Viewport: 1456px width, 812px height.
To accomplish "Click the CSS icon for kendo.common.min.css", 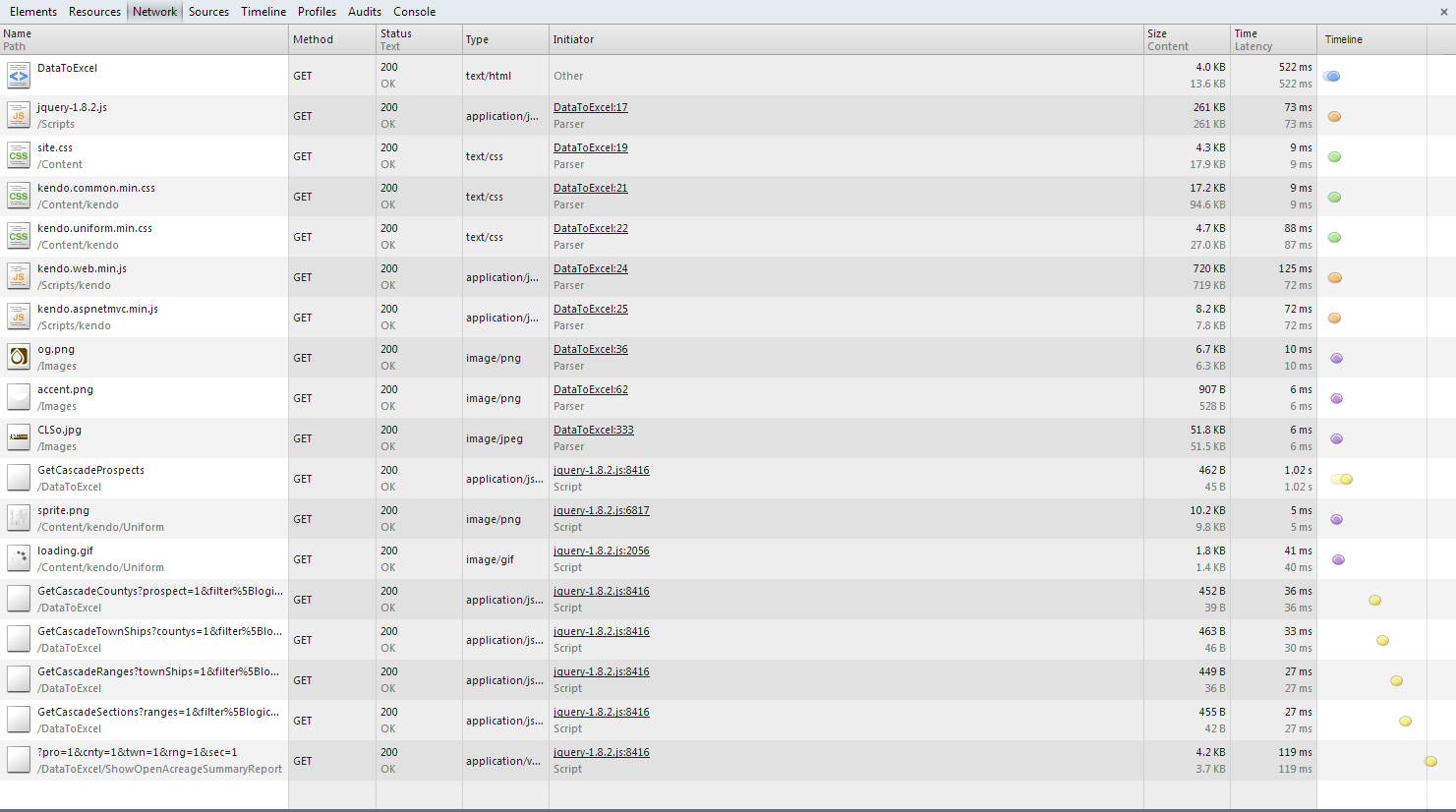I will point(19,196).
